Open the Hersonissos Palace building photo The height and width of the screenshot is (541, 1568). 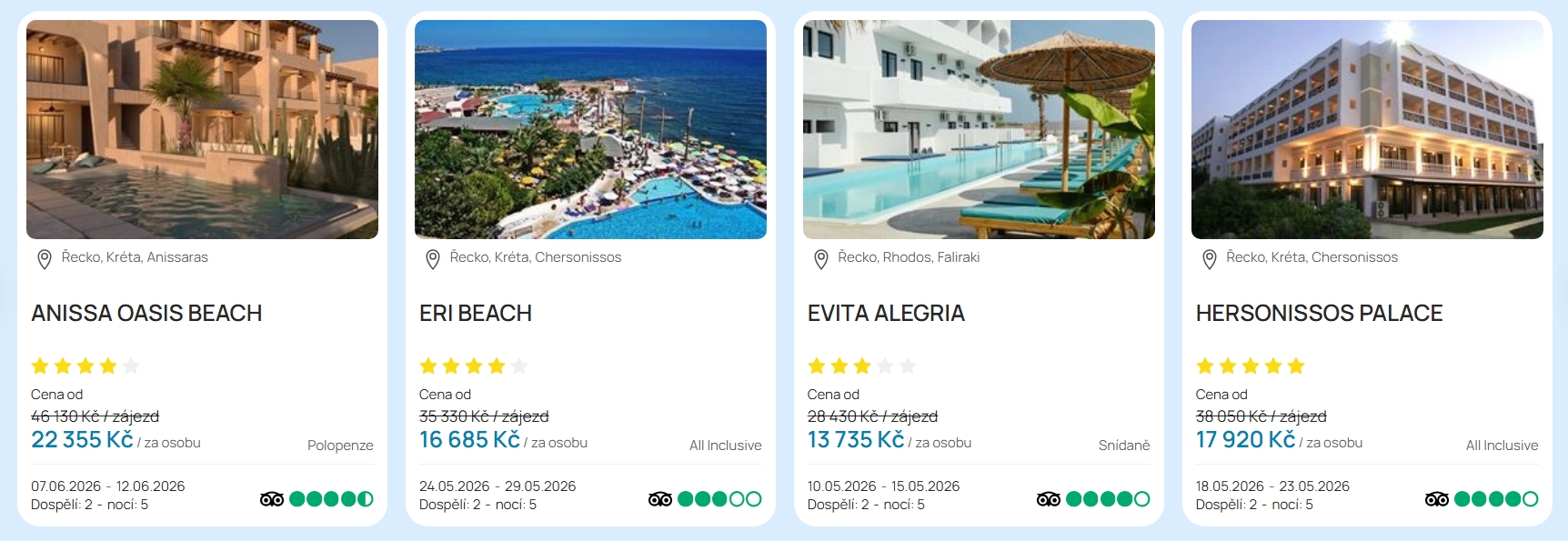point(1367,129)
